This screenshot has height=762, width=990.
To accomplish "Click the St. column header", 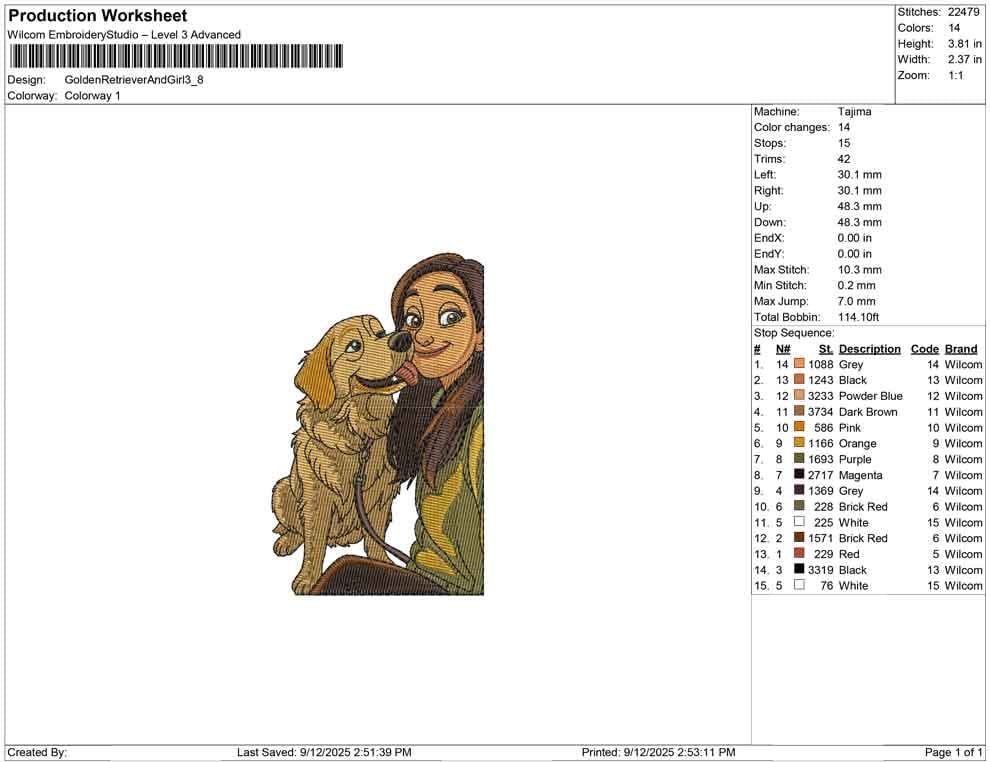I will [826, 349].
